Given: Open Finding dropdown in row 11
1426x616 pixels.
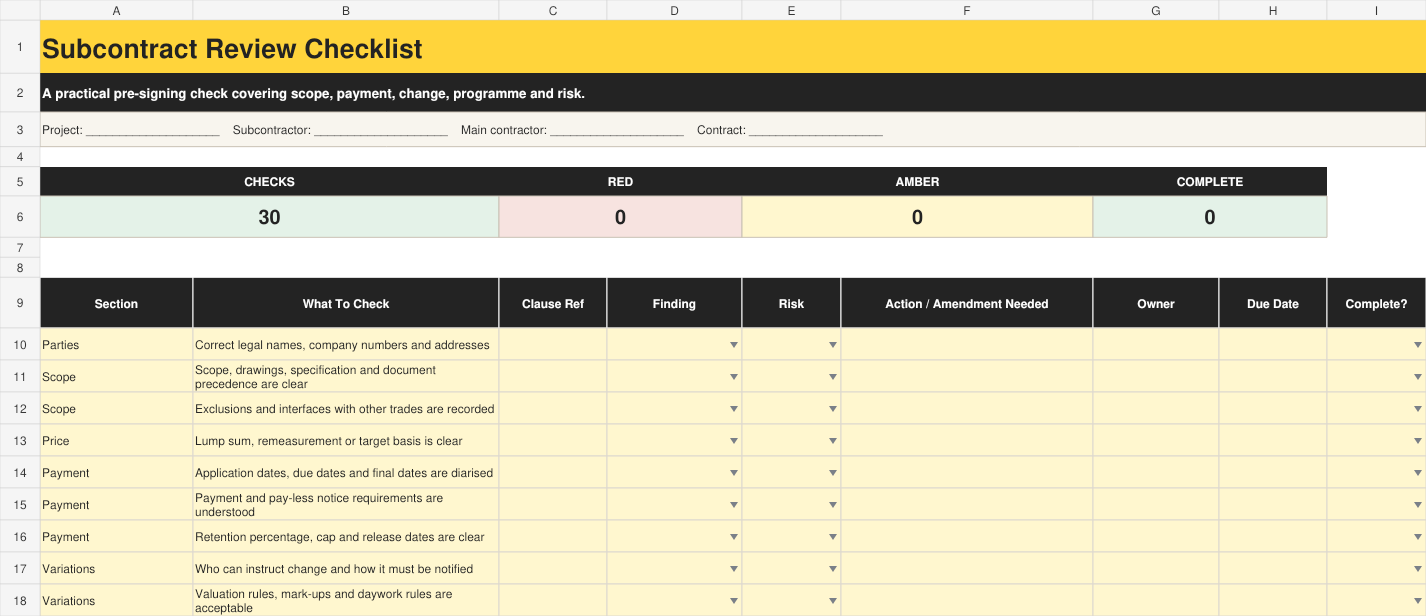Looking at the screenshot, I should [x=734, y=377].
